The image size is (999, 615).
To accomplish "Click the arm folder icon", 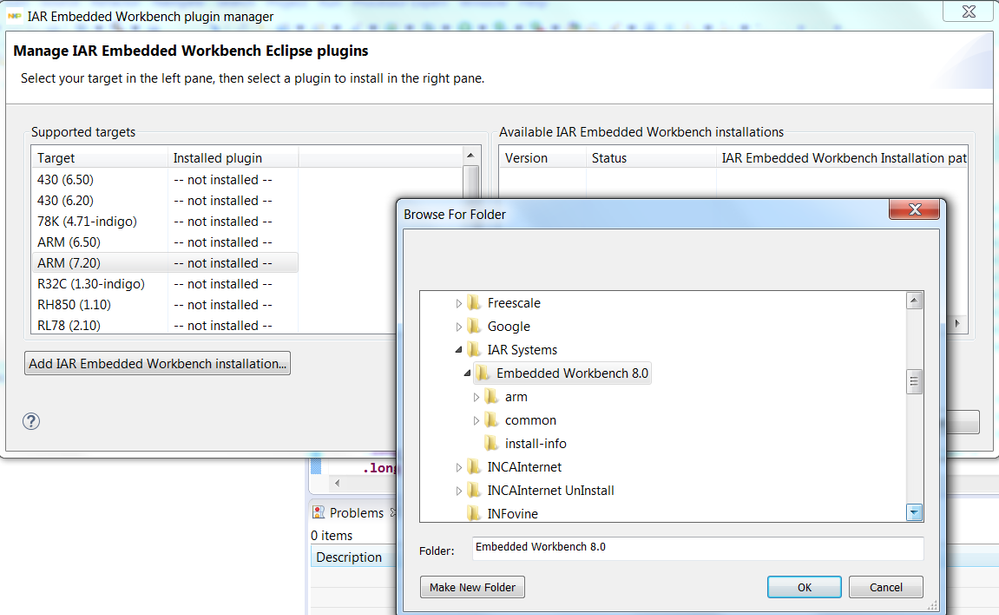I will click(x=491, y=396).
